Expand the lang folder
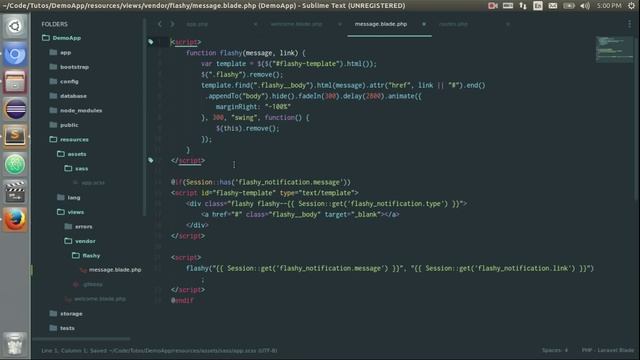Image resolution: width=640 pixels, height=360 pixels. (69, 198)
